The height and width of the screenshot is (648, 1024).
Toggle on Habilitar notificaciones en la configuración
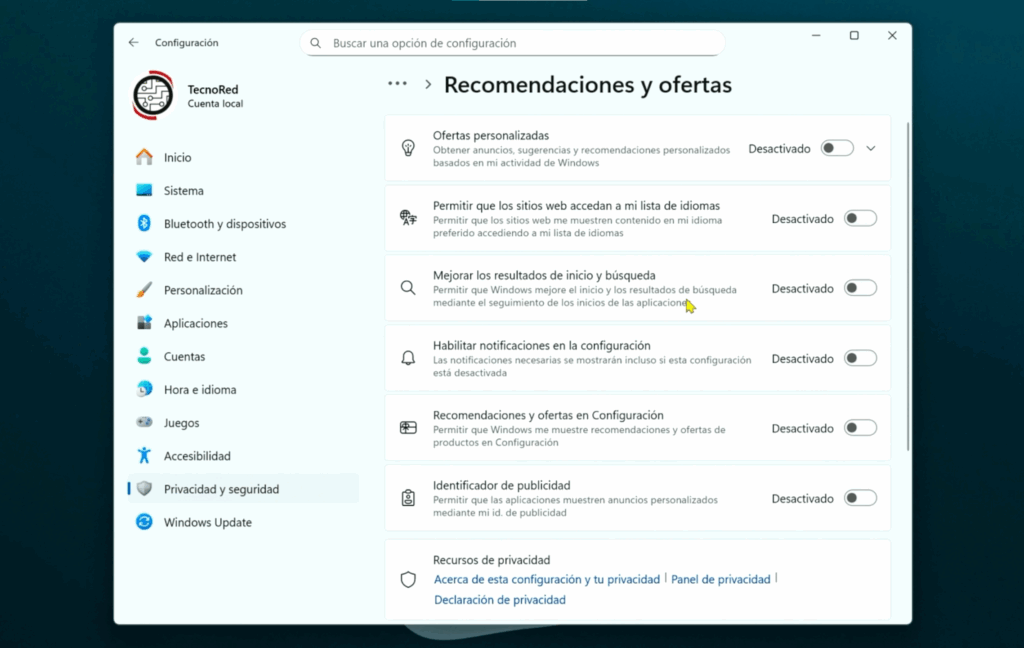click(859, 358)
